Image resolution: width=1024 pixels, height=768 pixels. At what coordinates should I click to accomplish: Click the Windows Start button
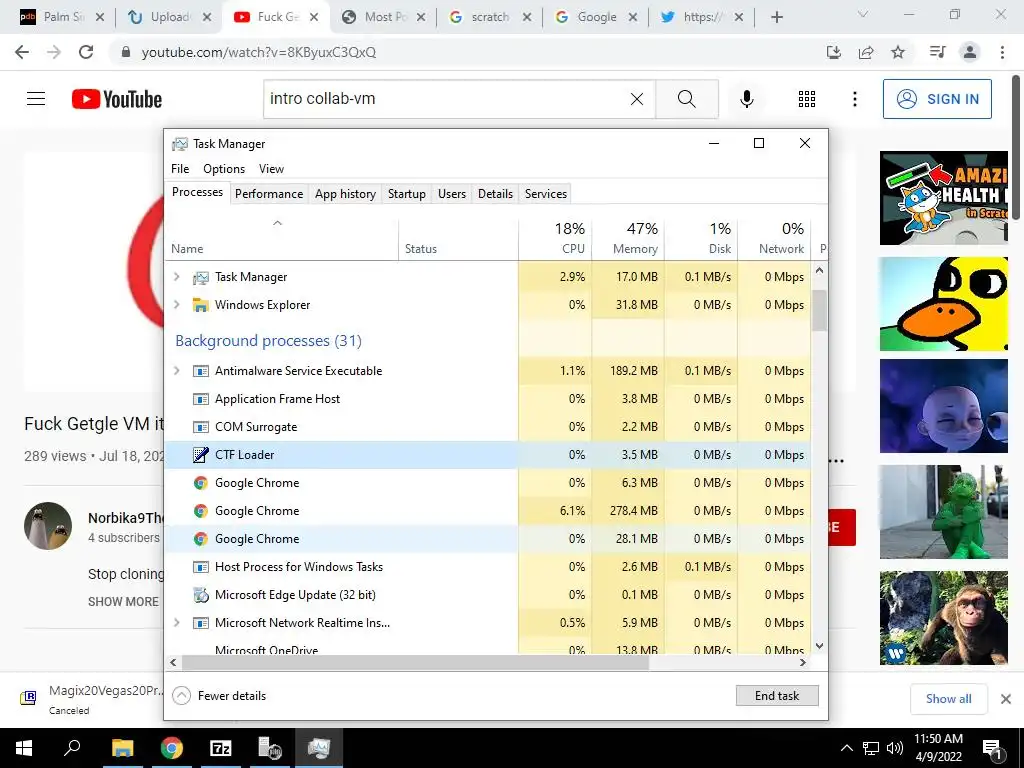tap(24, 748)
